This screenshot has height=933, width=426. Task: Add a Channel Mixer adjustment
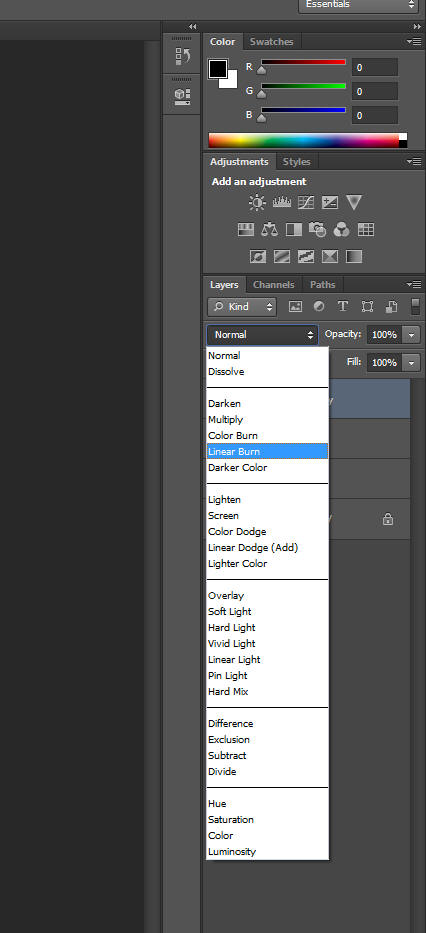point(342,230)
